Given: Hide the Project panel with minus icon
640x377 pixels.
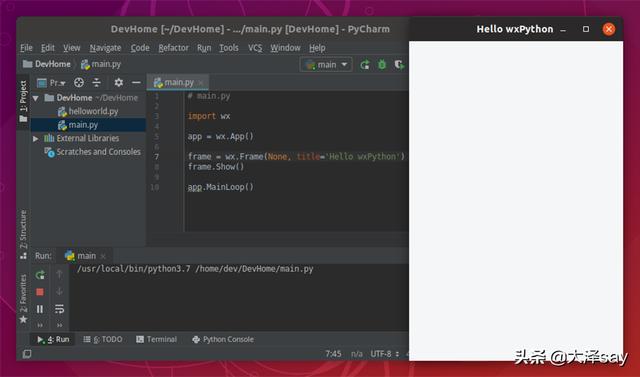Looking at the screenshot, I should tap(136, 83).
